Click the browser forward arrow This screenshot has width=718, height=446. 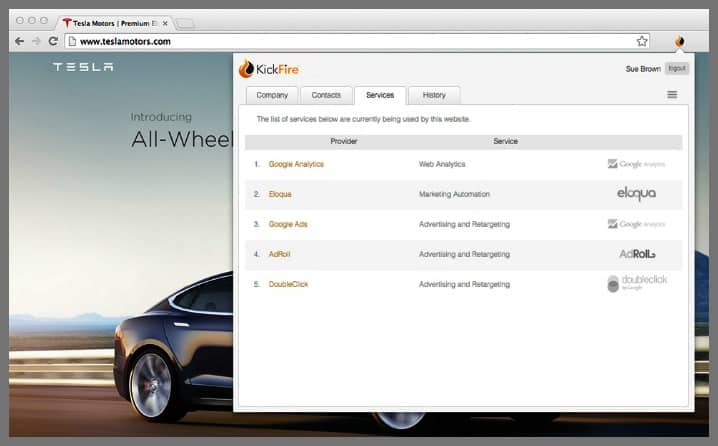click(x=36, y=42)
